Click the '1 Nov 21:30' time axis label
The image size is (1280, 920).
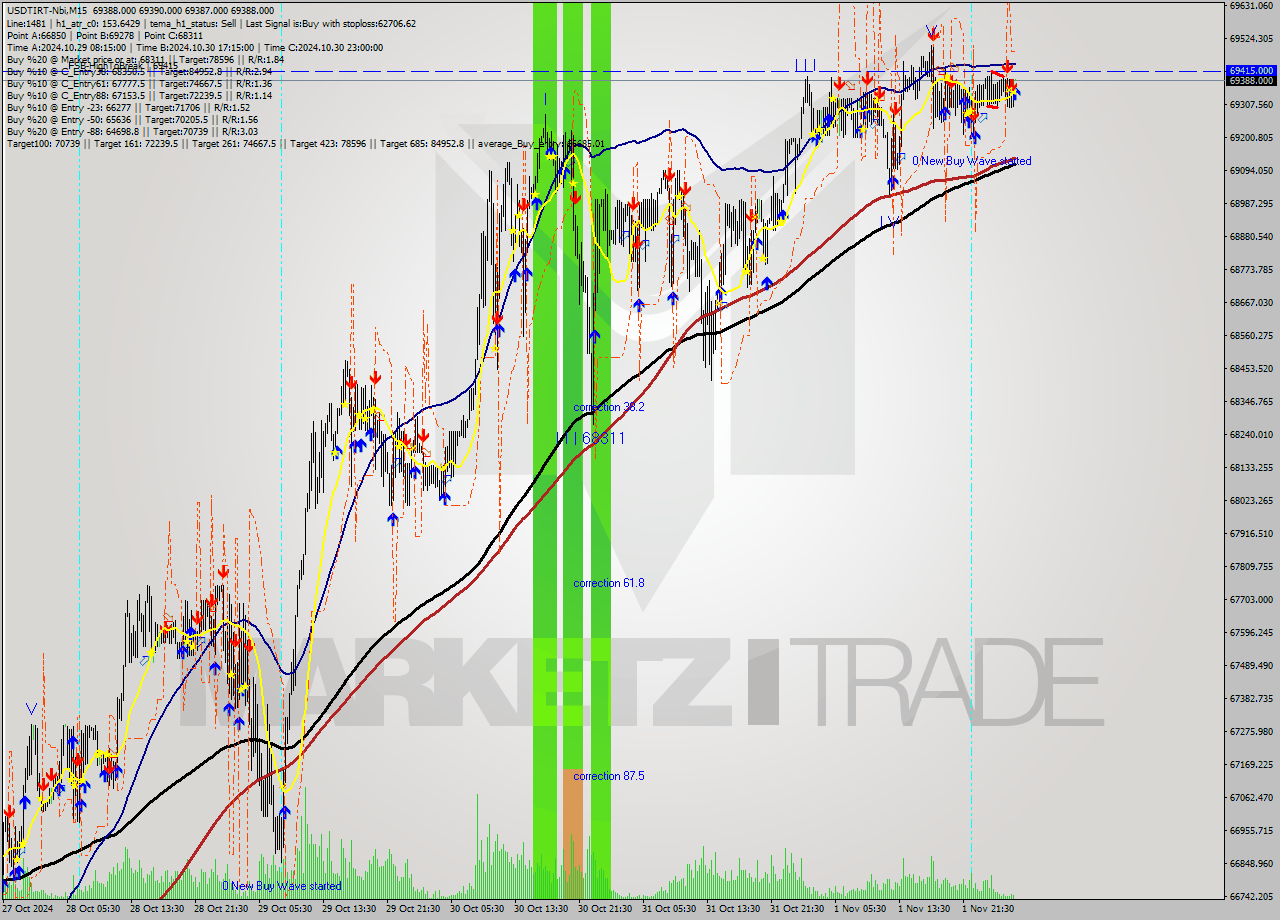(x=988, y=909)
